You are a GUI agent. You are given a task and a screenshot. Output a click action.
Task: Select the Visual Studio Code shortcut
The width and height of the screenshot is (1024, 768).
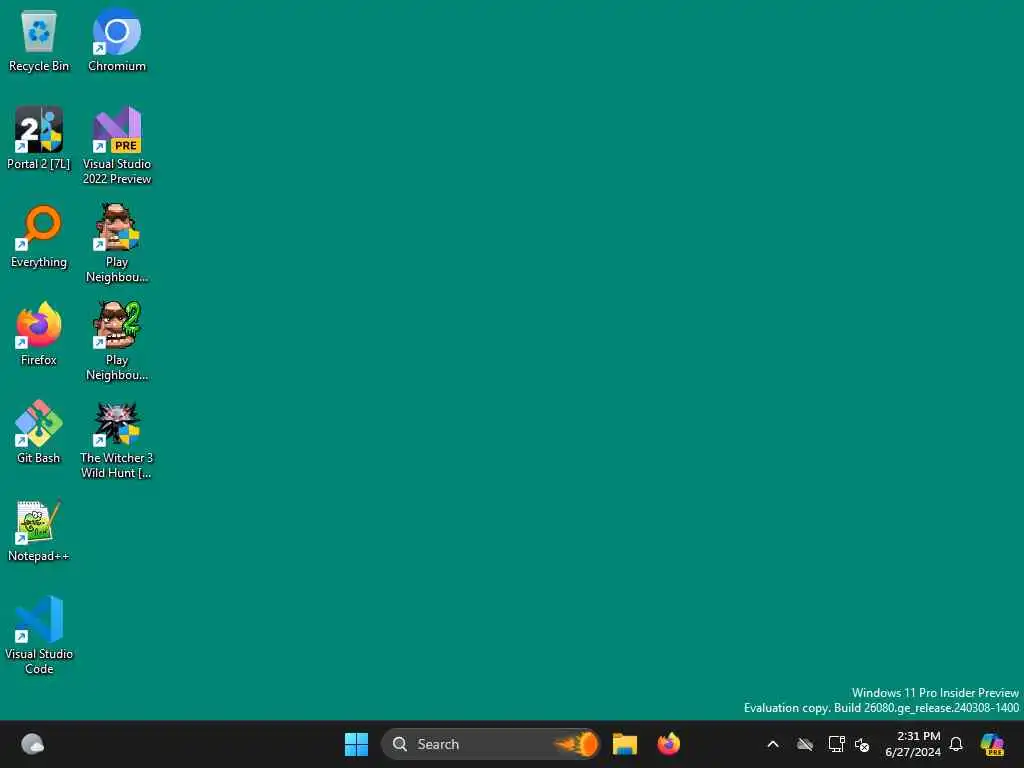(x=39, y=635)
